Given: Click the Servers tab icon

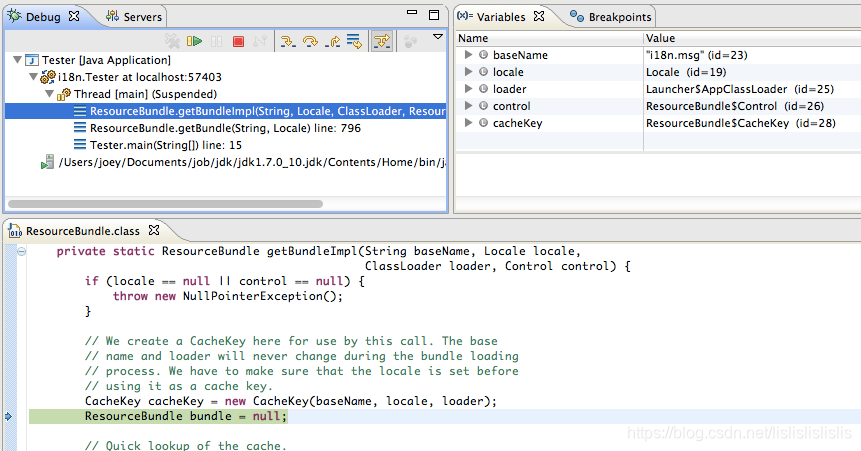Looking at the screenshot, I should pos(113,16).
